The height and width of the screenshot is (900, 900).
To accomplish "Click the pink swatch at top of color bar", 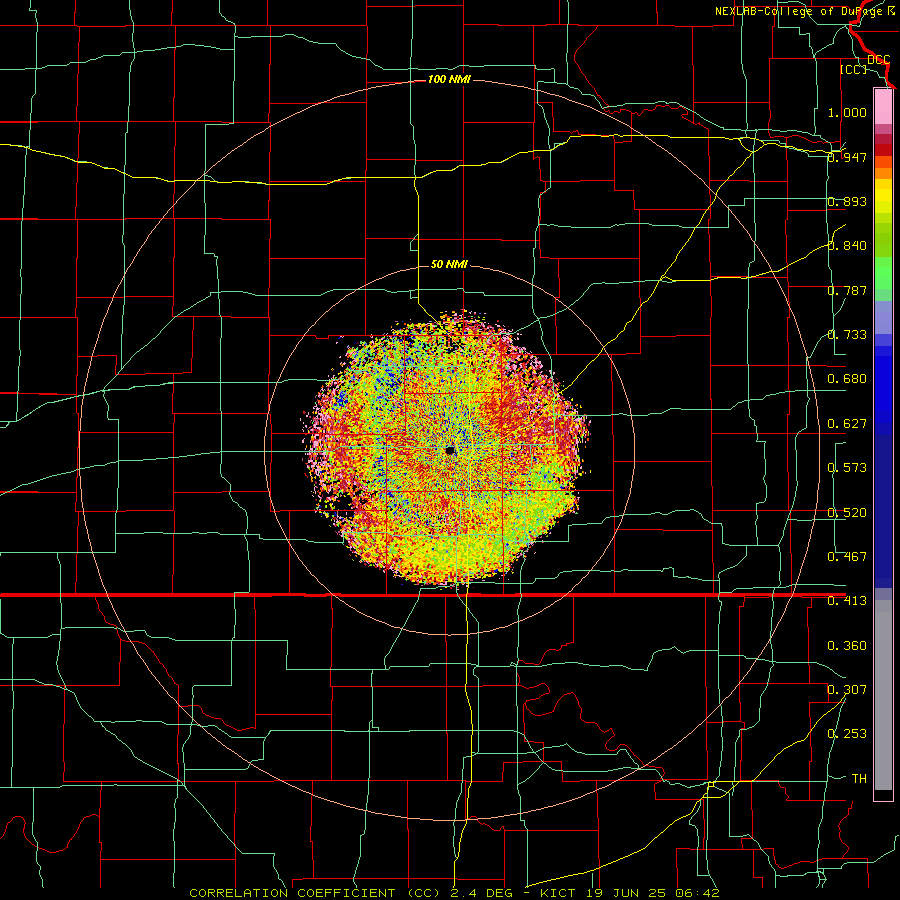I will point(883,106).
